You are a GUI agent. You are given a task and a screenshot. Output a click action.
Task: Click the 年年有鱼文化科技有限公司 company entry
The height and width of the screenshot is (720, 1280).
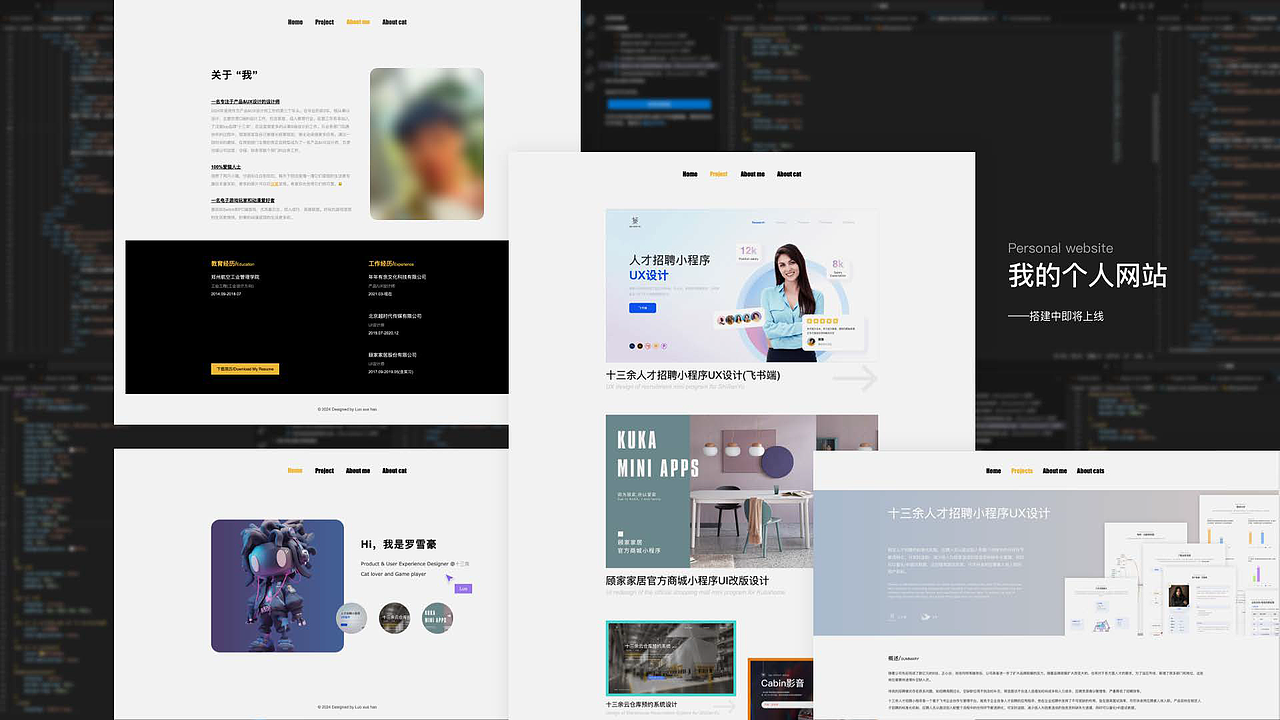(x=397, y=277)
